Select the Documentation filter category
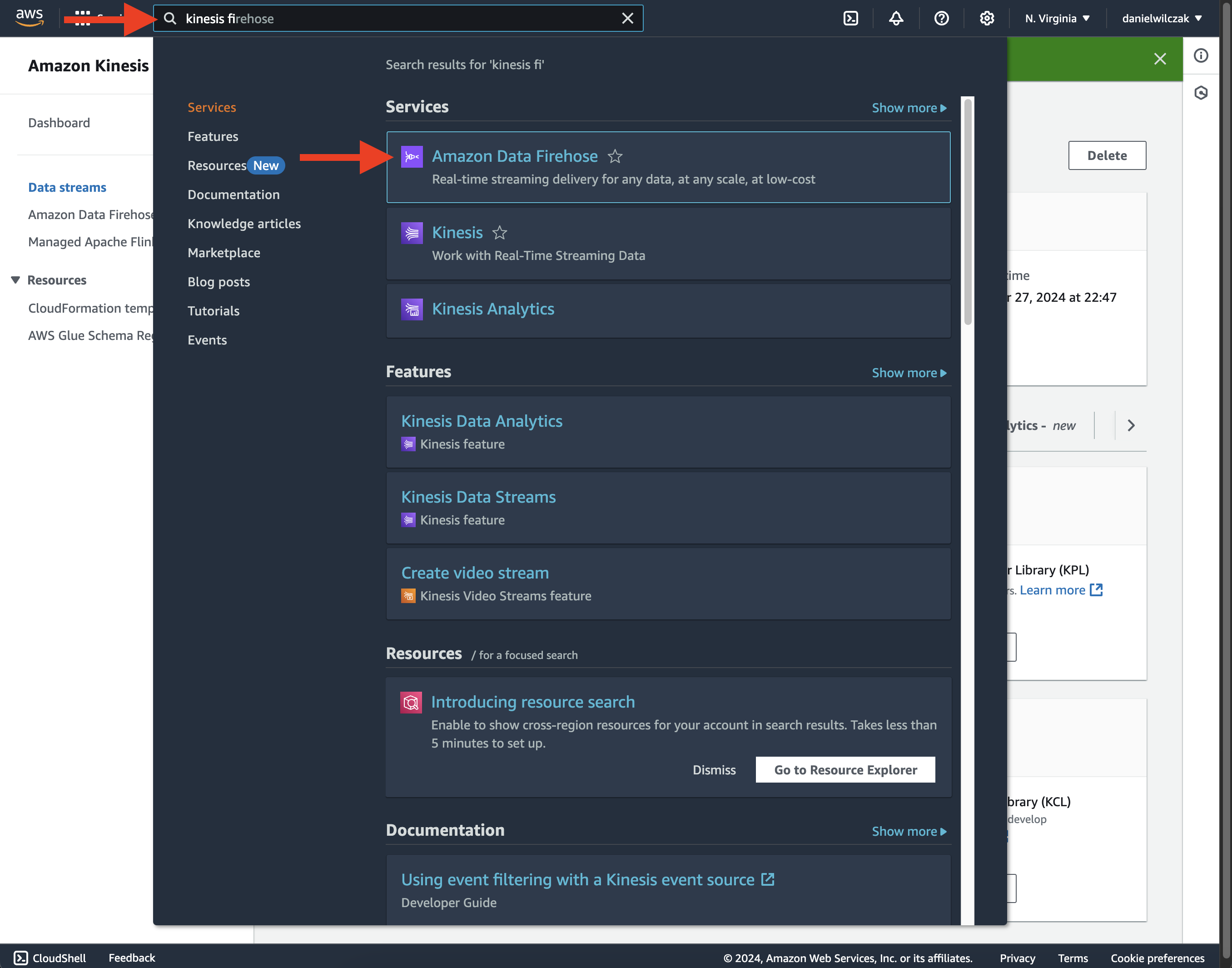The image size is (1232, 968). 233,195
